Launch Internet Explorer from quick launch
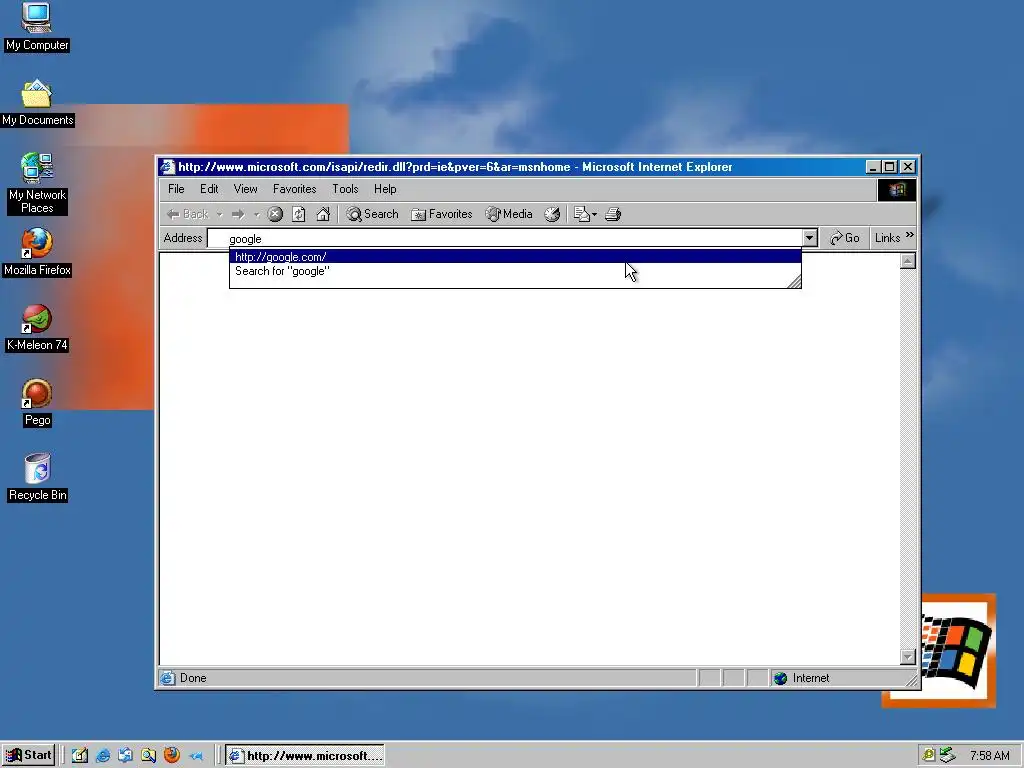Viewport: 1024px width, 768px height. [103, 756]
